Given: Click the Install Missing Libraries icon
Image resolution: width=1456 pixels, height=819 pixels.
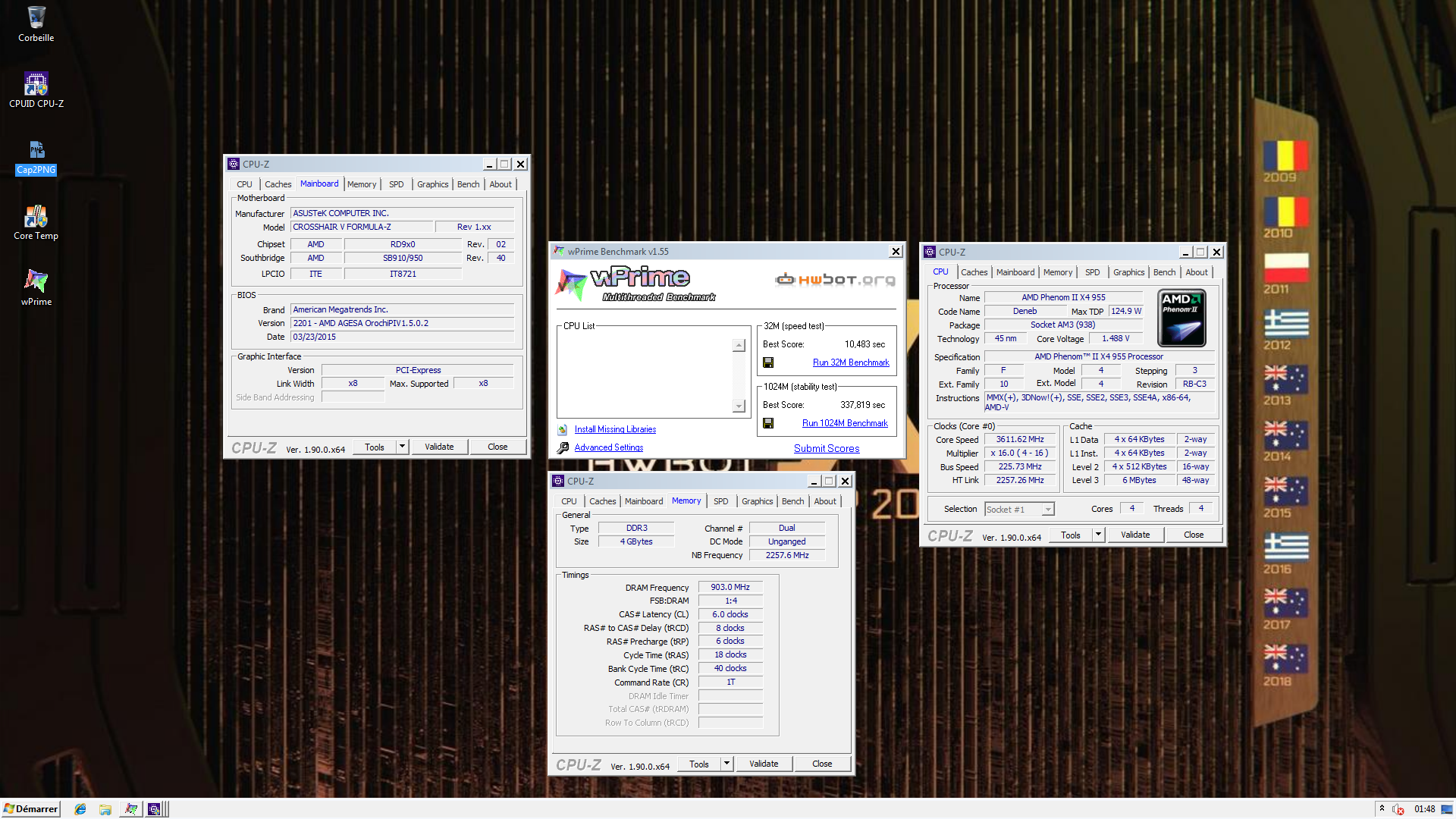Looking at the screenshot, I should [x=563, y=430].
